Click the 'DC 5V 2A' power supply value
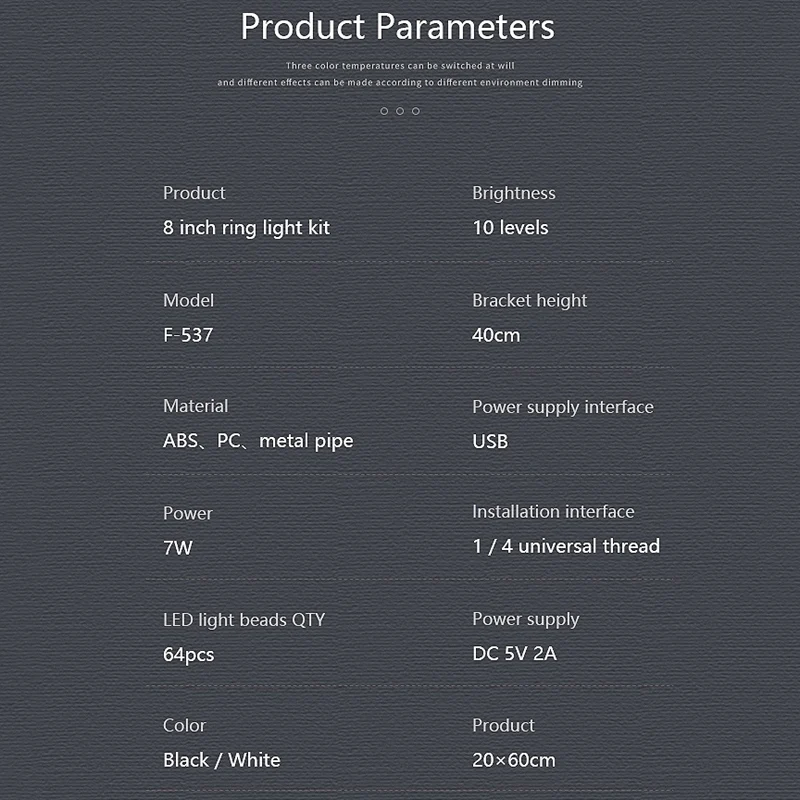Screen dimensions: 800x800 pyautogui.click(x=514, y=654)
